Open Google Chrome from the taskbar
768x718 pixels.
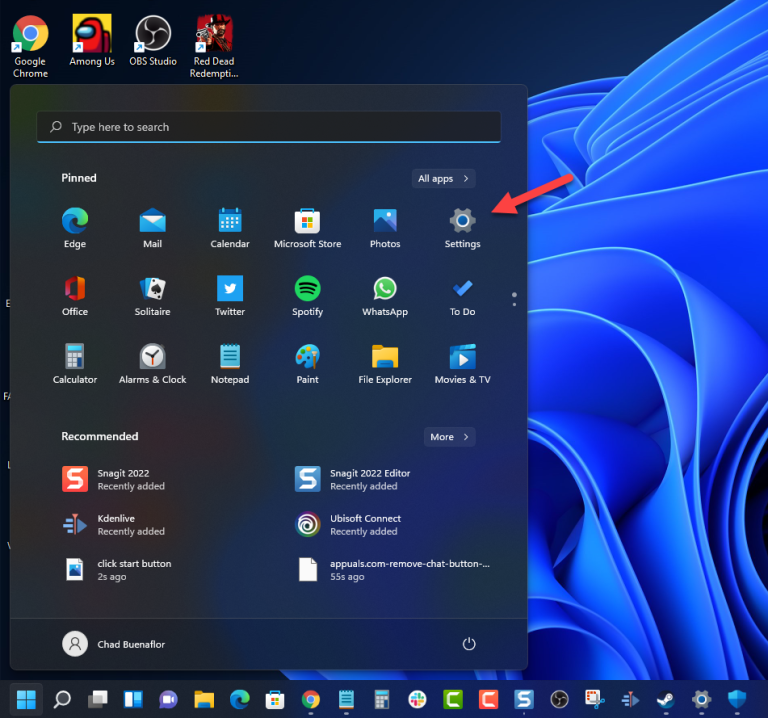point(311,699)
